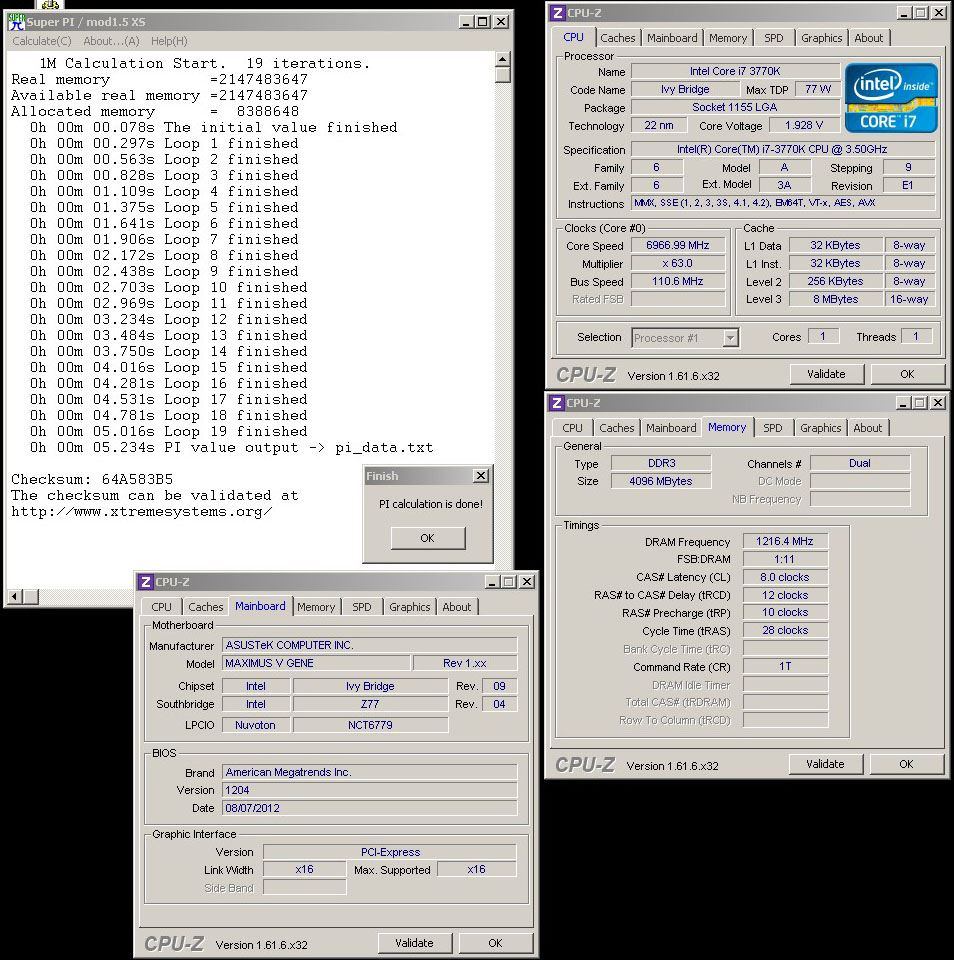This screenshot has width=954, height=960.
Task: Select Mainboard tab in the Memory CPU-Z window
Action: pos(671,428)
